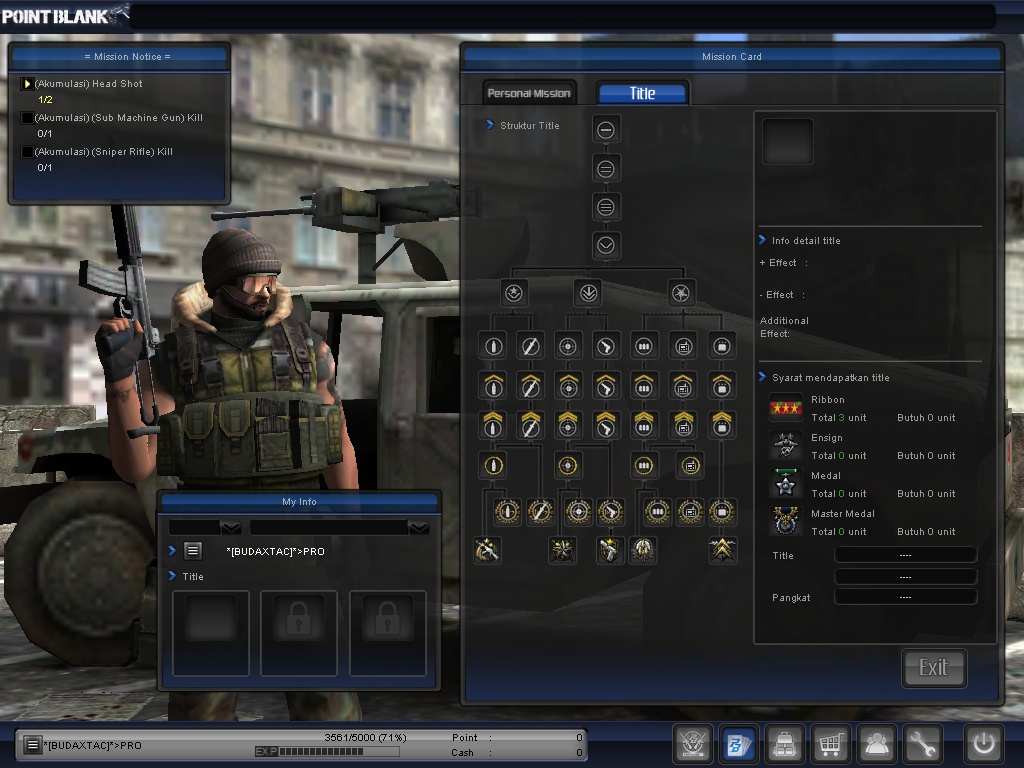Select the last locked title slot
This screenshot has width=1024, height=768.
pyautogui.click(x=388, y=633)
